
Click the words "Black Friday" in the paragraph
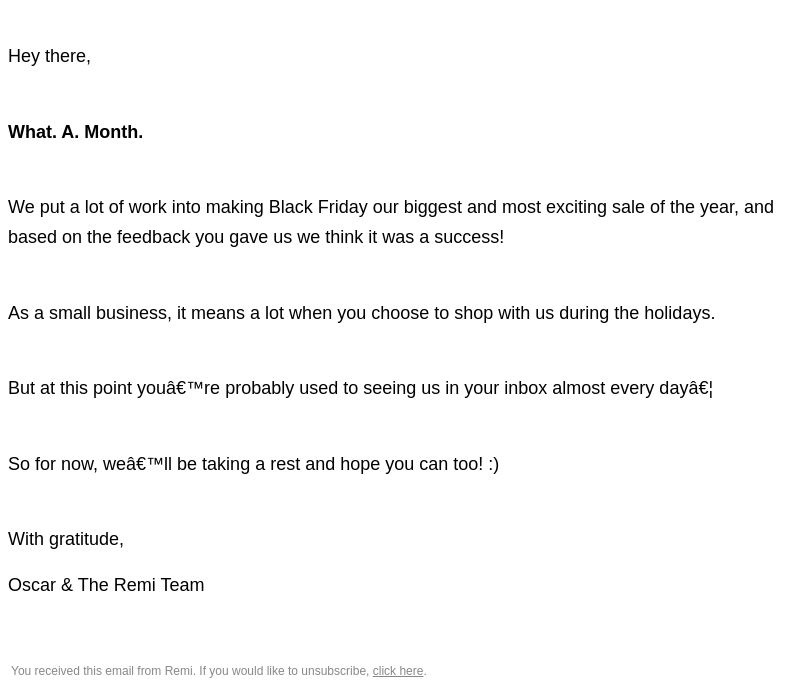click(318, 207)
